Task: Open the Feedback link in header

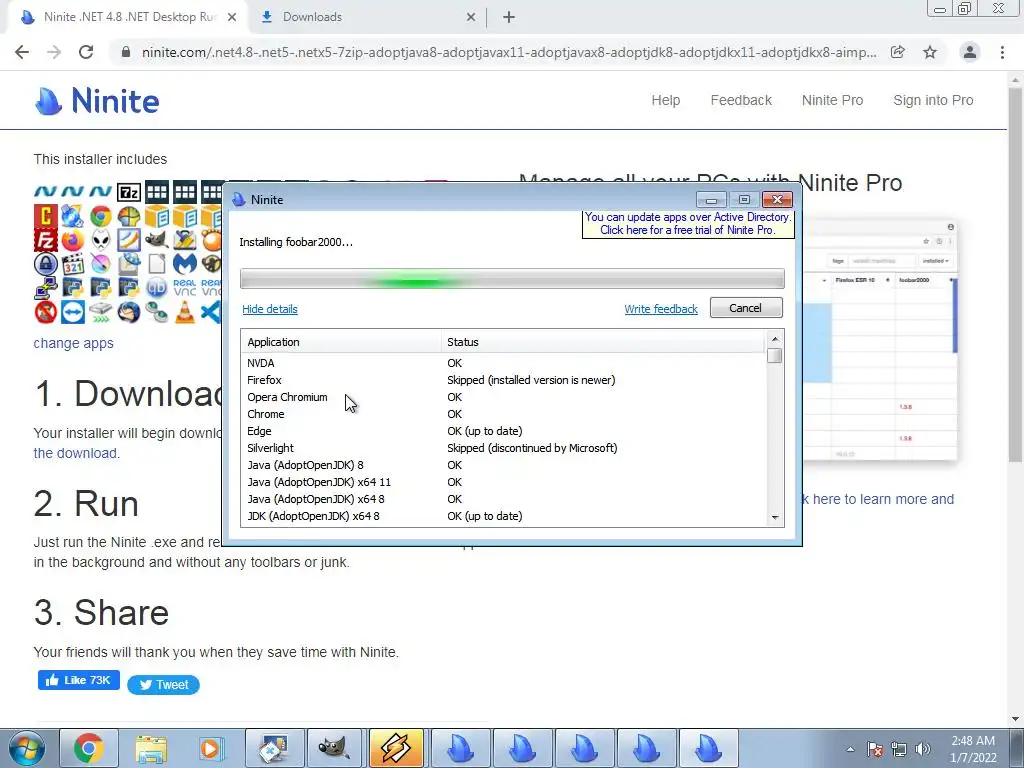Action: [x=741, y=101]
